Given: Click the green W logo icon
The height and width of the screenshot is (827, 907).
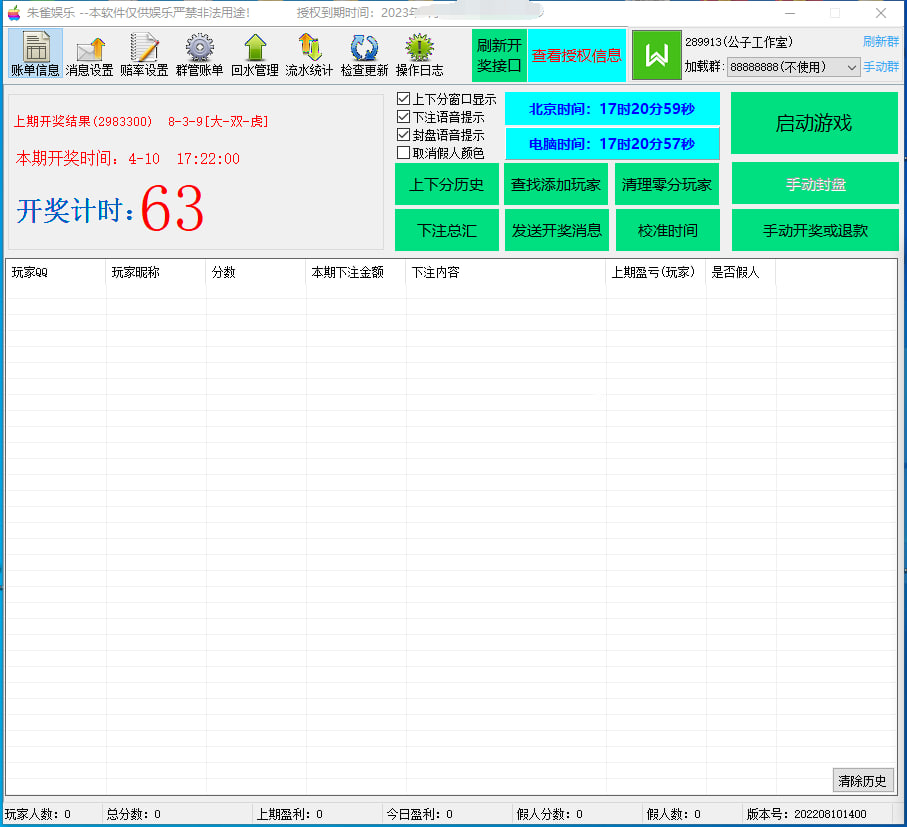Looking at the screenshot, I should pos(656,55).
